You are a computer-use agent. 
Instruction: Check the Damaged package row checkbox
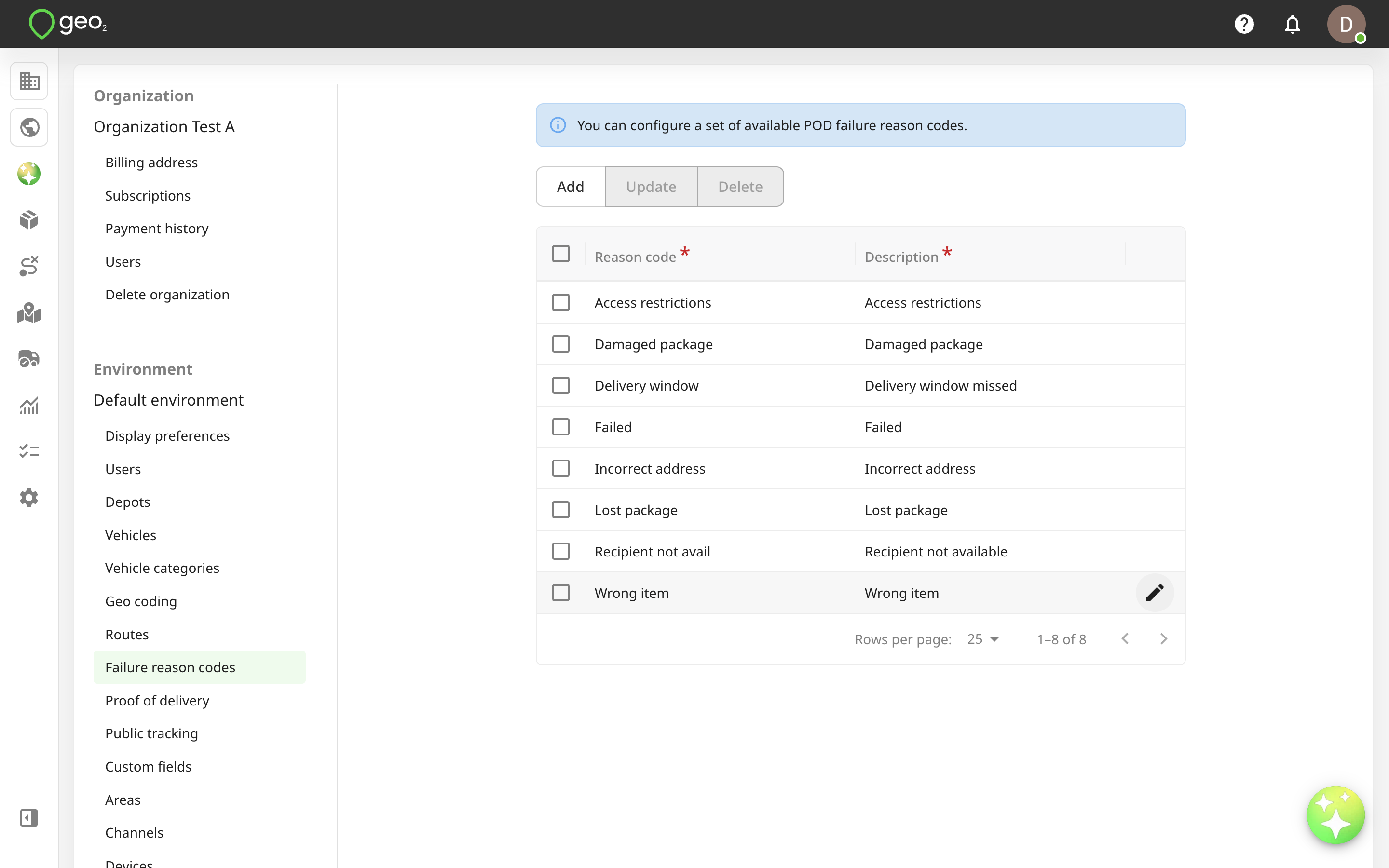(561, 344)
